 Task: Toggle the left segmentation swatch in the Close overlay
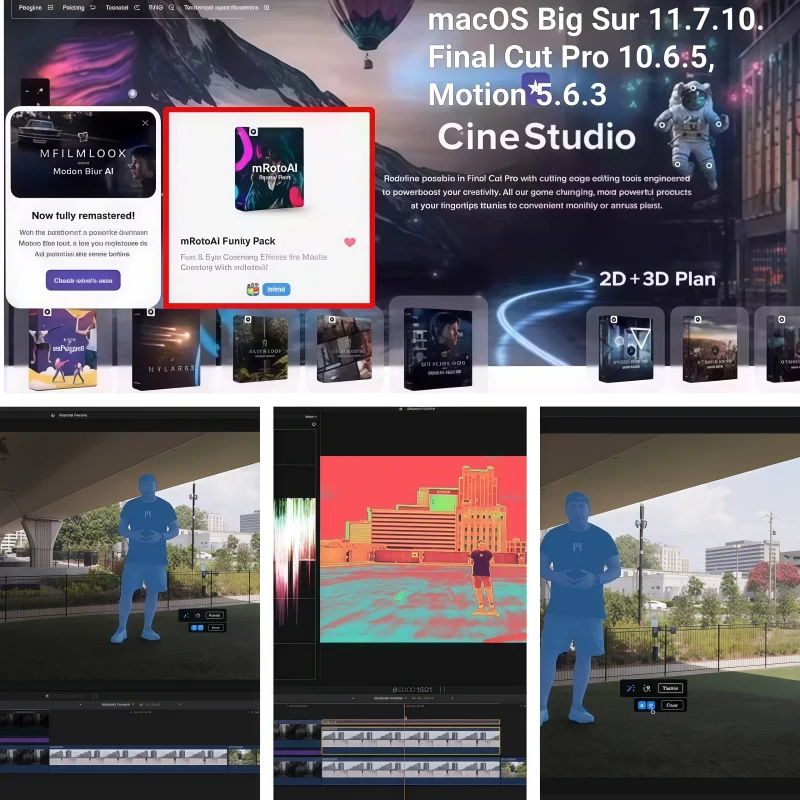point(643,705)
